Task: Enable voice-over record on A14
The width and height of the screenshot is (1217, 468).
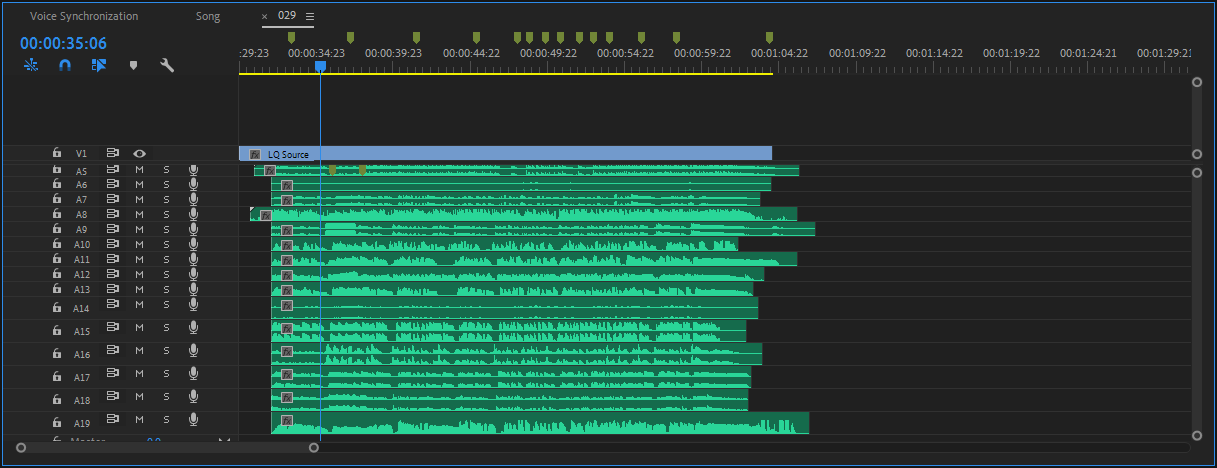Action: click(x=194, y=305)
